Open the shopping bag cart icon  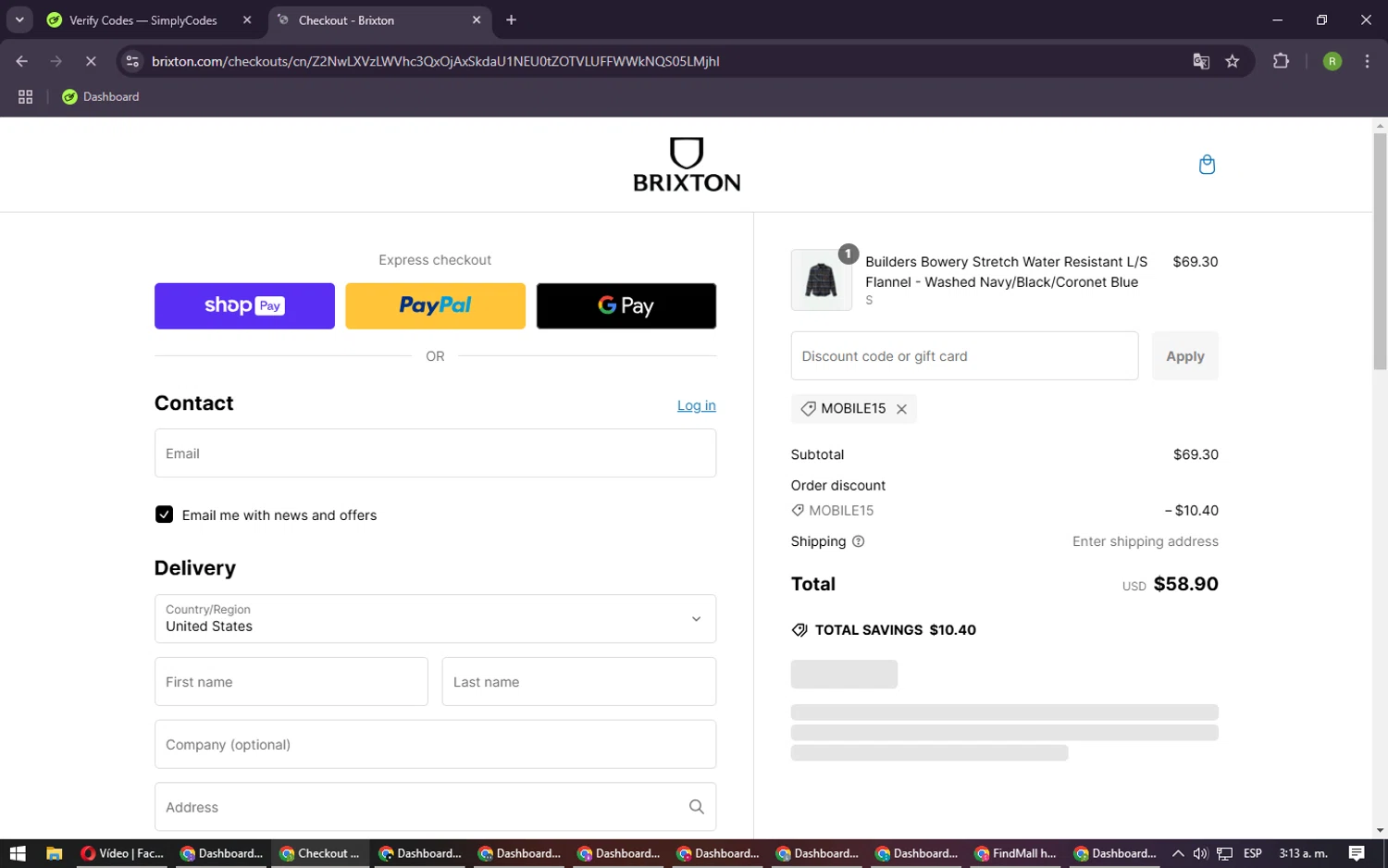(1207, 165)
